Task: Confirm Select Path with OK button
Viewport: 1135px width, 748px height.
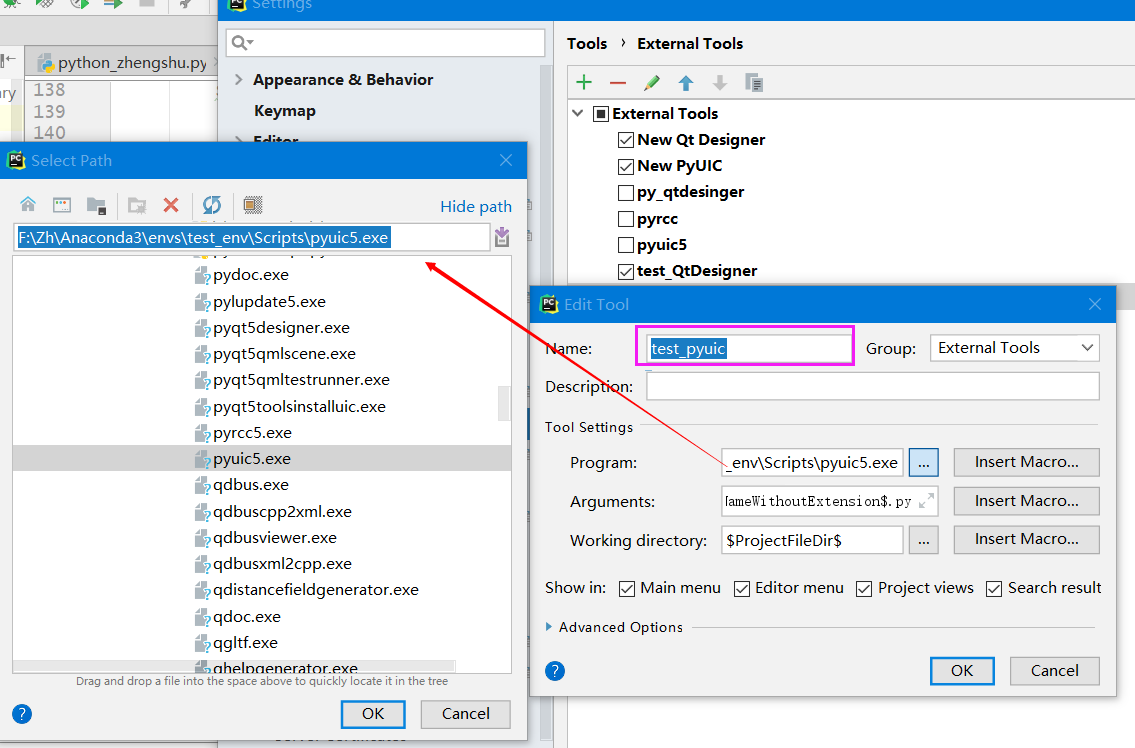Action: pos(373,714)
